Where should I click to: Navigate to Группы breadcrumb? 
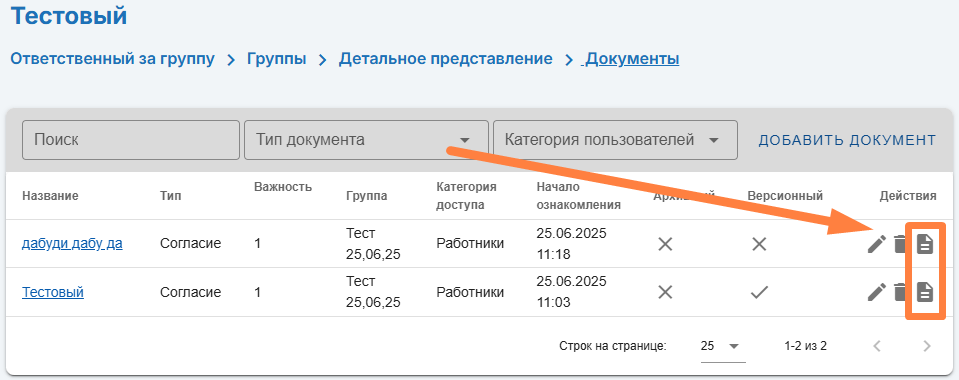pos(277,59)
